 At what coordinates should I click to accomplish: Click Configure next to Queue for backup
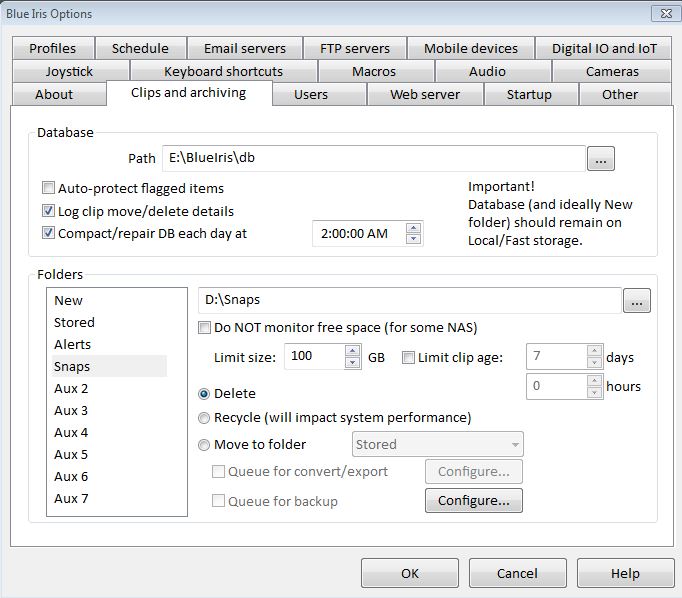coord(474,501)
